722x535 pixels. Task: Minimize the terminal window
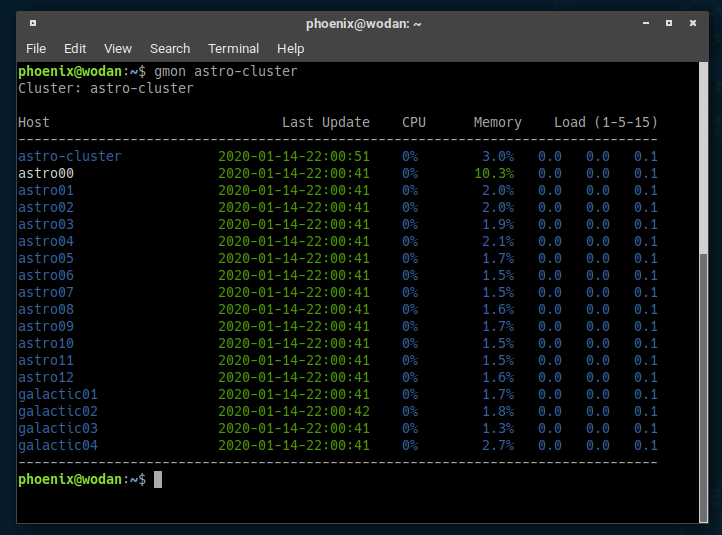point(646,23)
